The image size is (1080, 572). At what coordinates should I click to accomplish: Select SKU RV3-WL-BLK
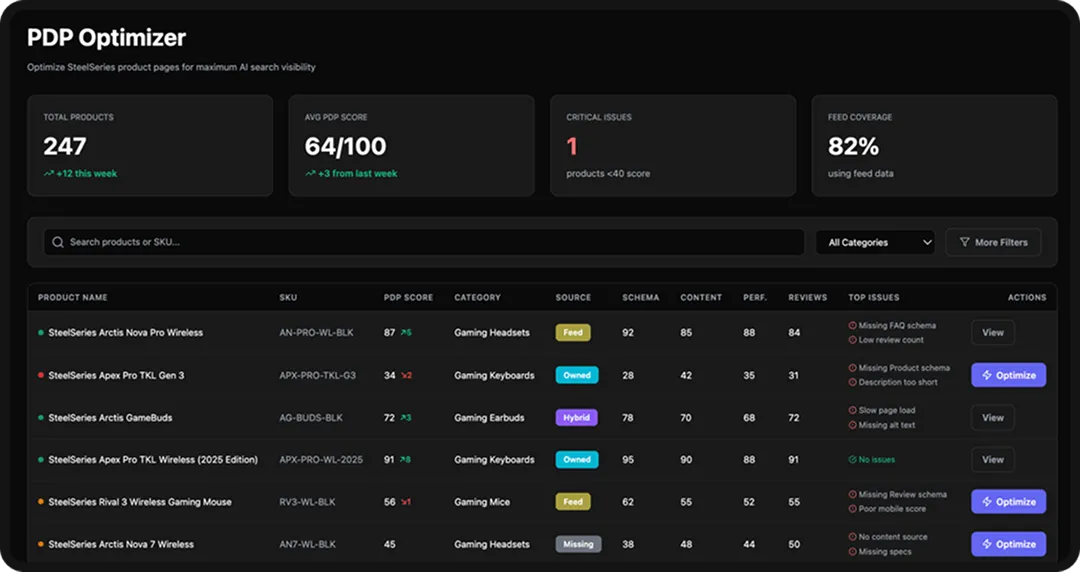click(x=307, y=502)
